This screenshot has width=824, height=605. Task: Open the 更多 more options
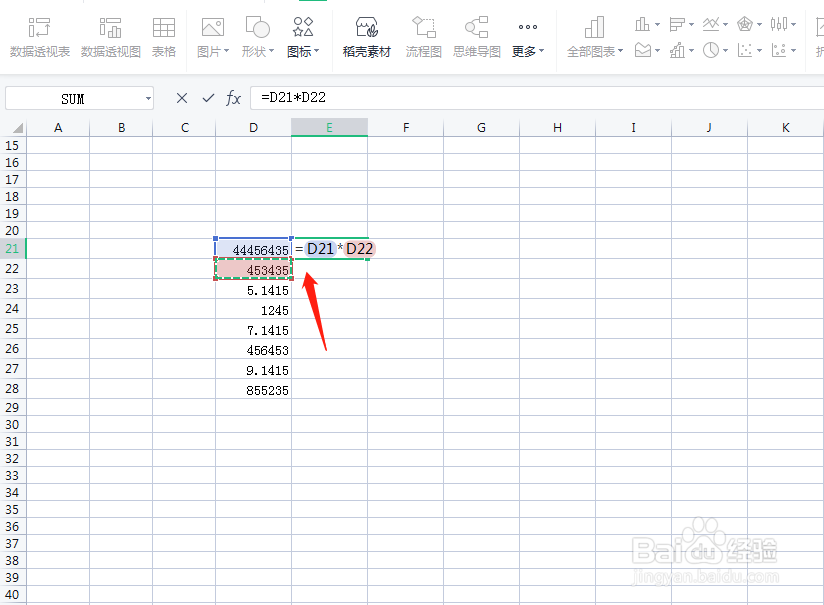point(528,37)
